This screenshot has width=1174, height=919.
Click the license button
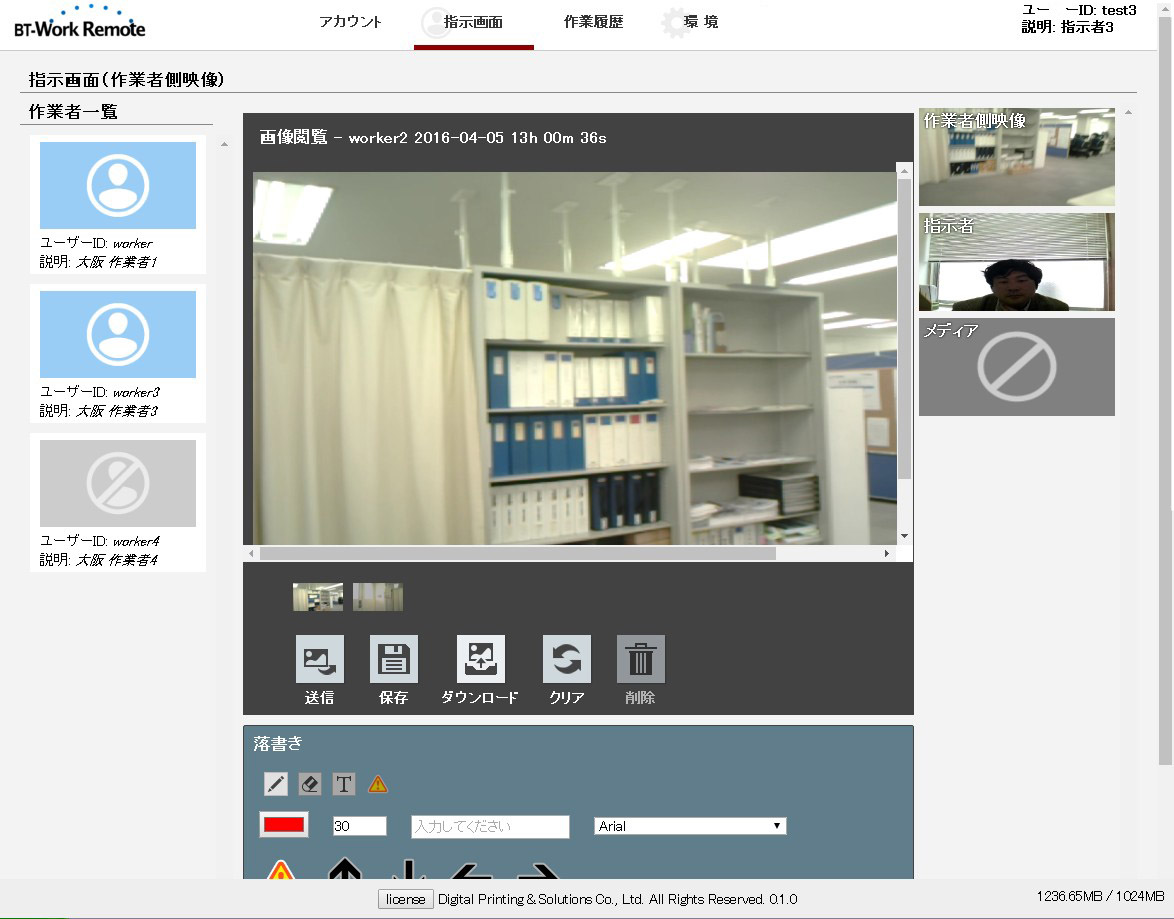pyautogui.click(x=406, y=899)
